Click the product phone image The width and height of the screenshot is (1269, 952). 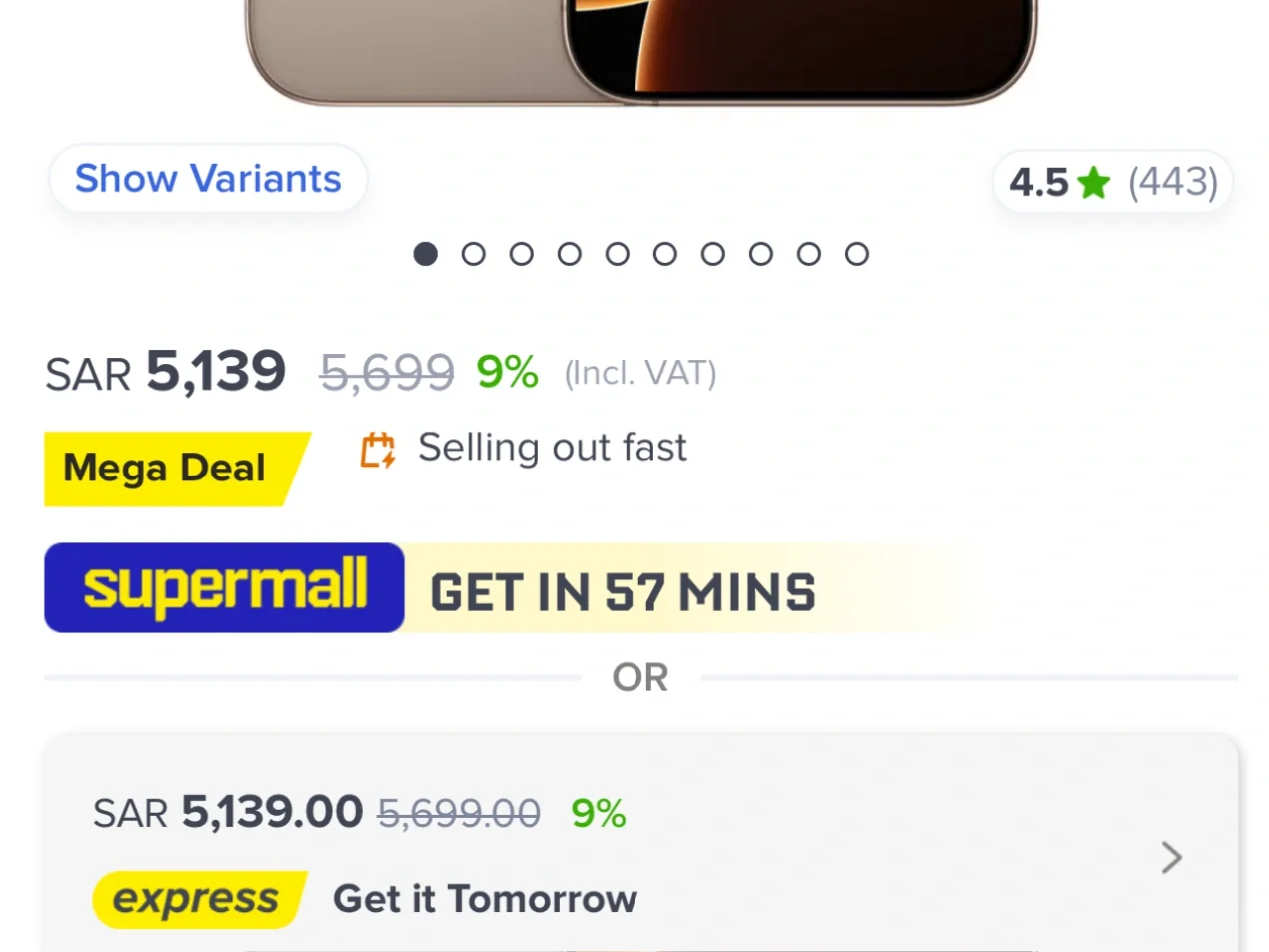click(x=640, y=50)
